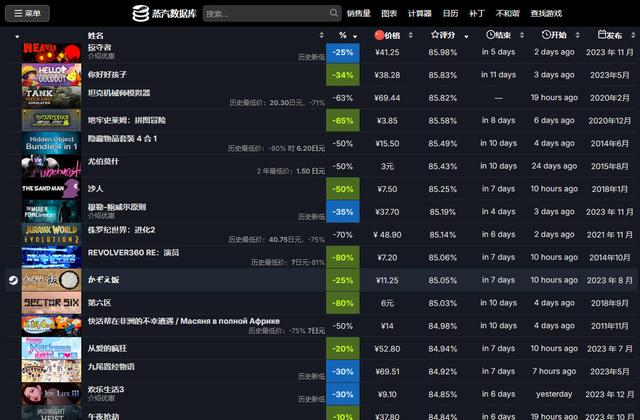Click the 蒸汽数据库 logo icon

pos(140,13)
